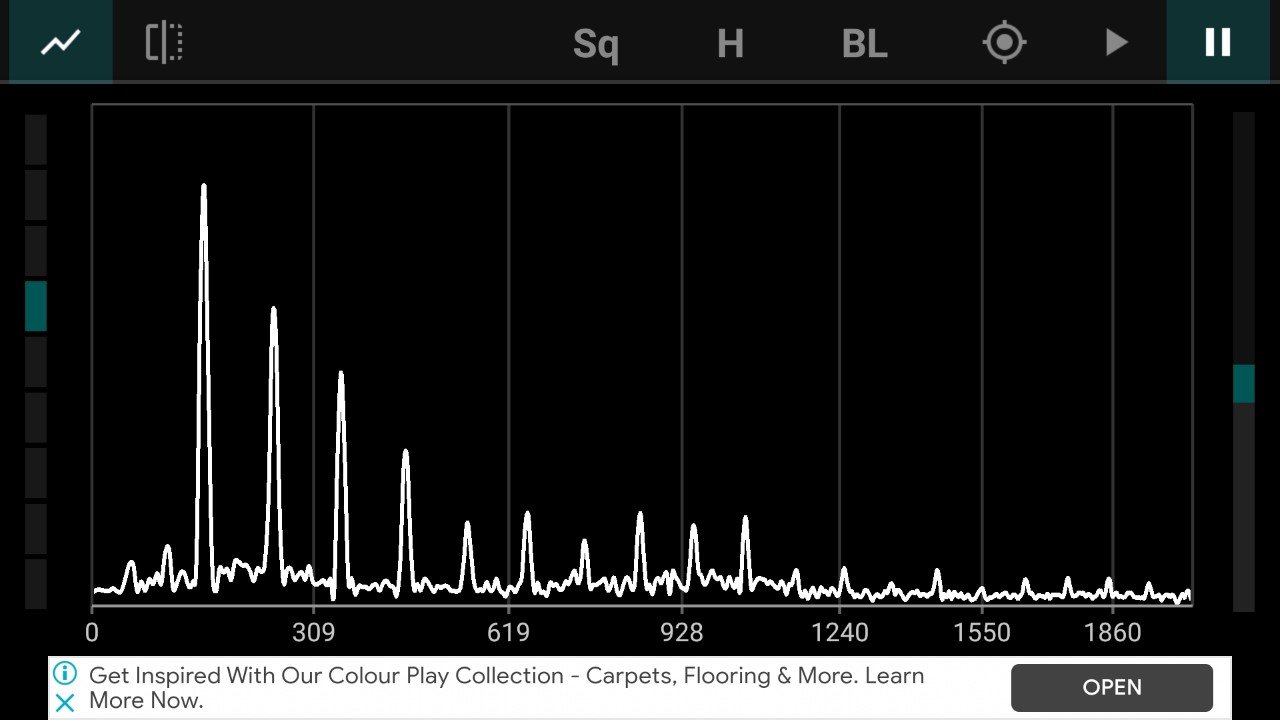The image size is (1280, 720).
Task: Open the ad info icon
Action: (x=65, y=673)
